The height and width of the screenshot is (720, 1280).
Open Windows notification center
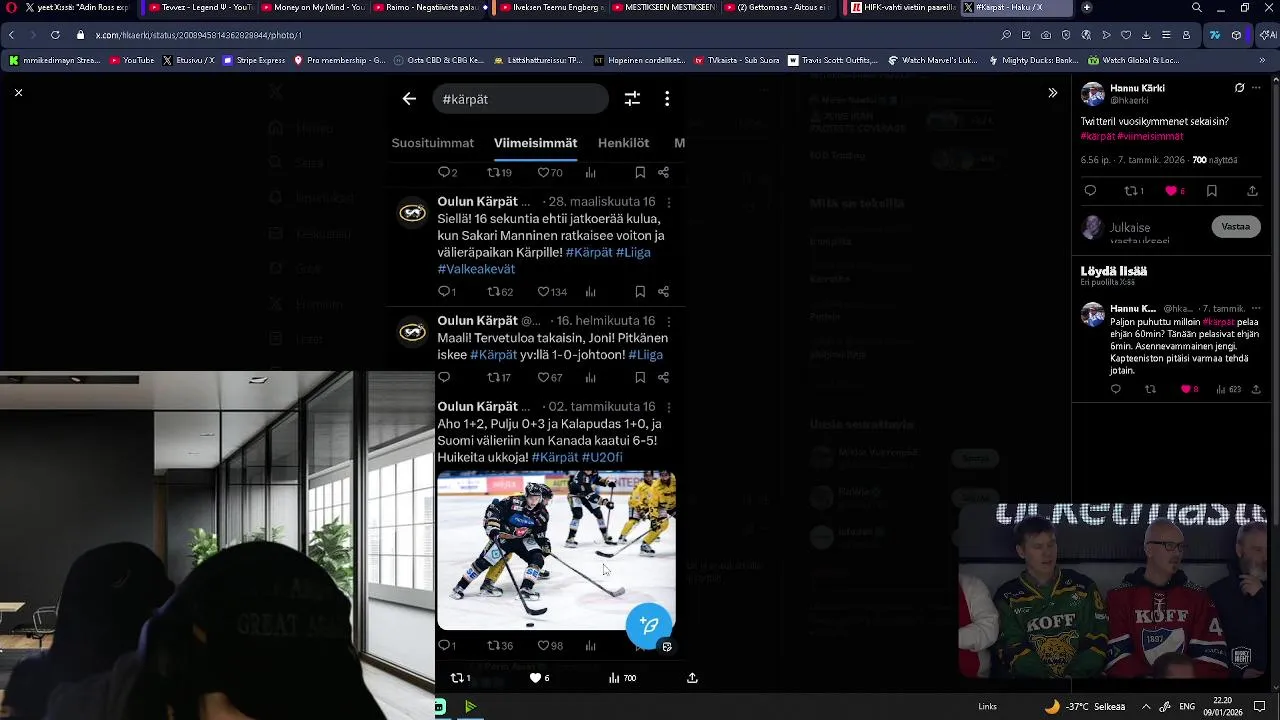(1259, 706)
